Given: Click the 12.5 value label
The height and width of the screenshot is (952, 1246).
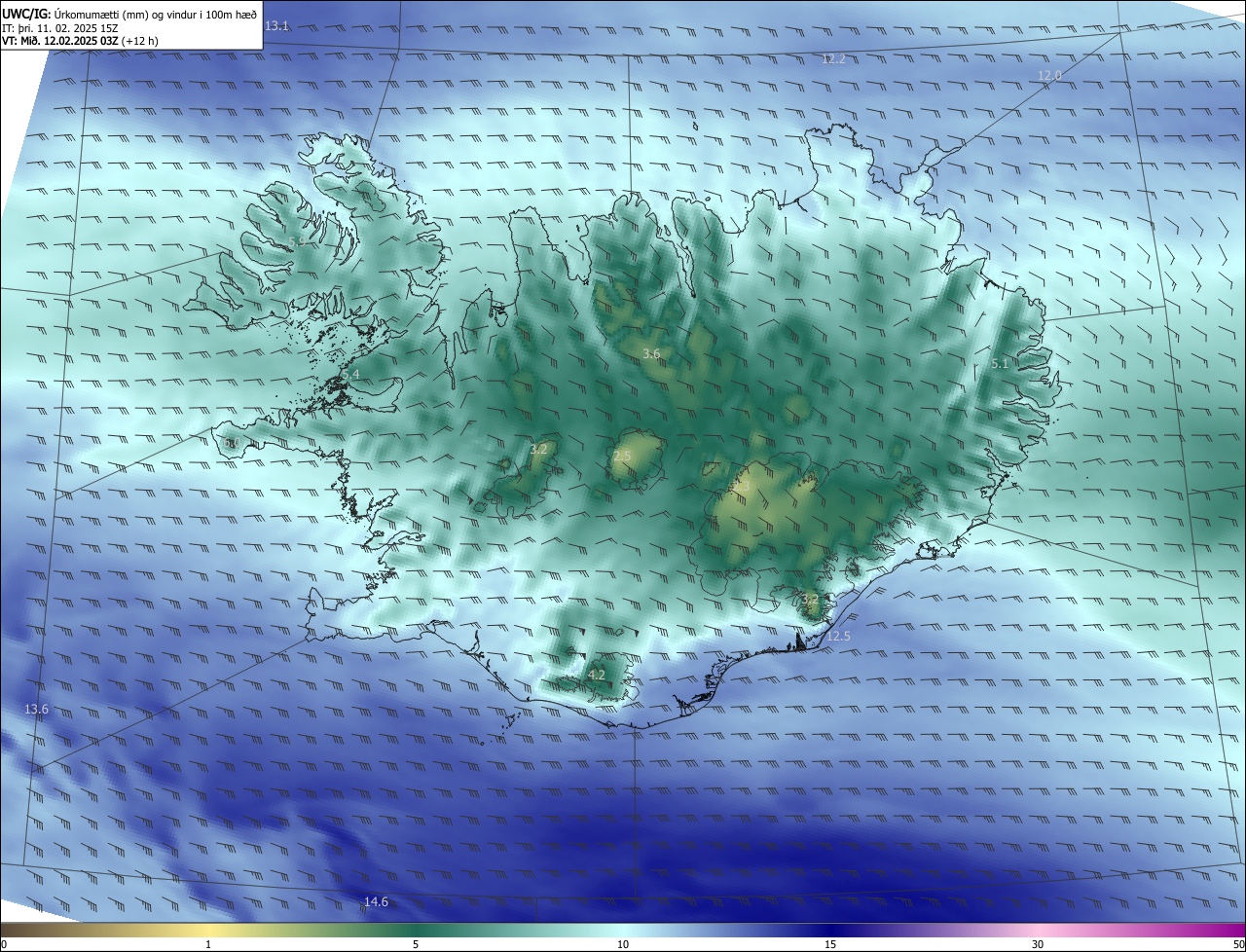Looking at the screenshot, I should pos(838,636).
